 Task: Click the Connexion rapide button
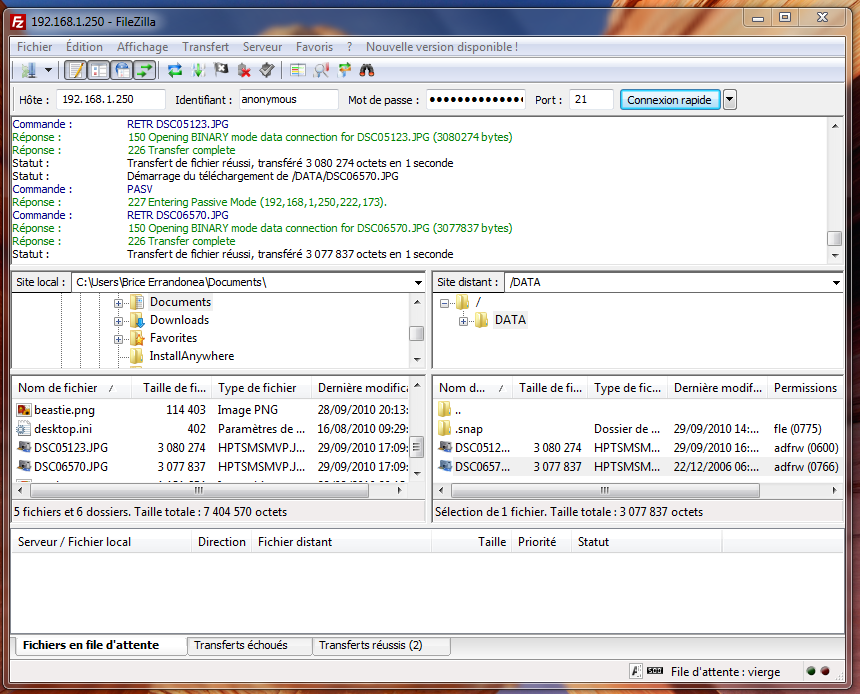pos(668,99)
